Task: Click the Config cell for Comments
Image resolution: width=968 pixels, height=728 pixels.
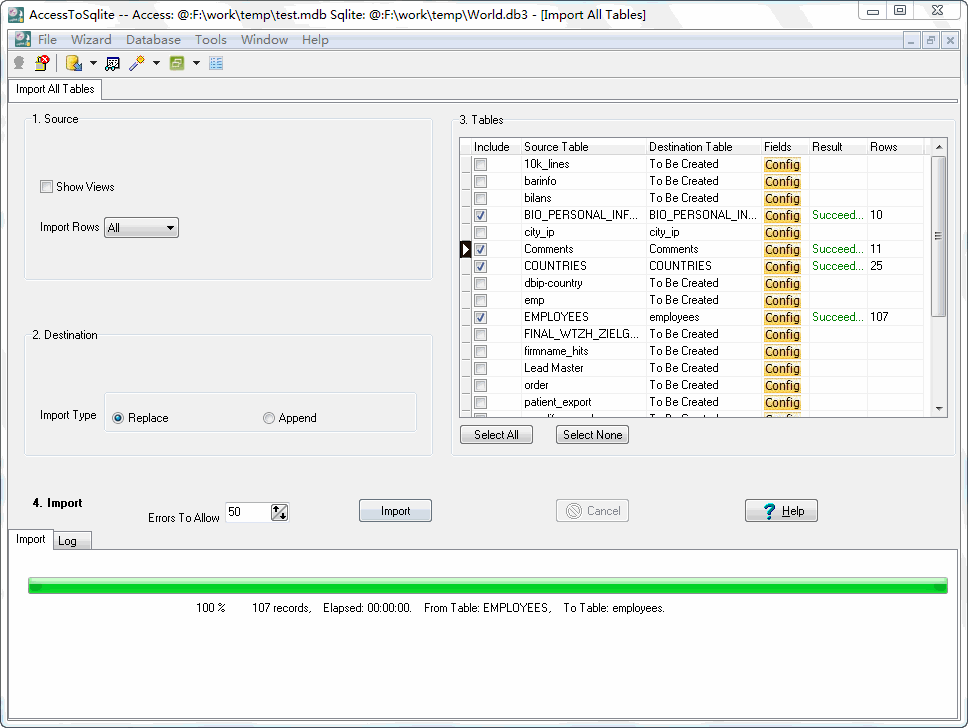Action: tap(782, 249)
